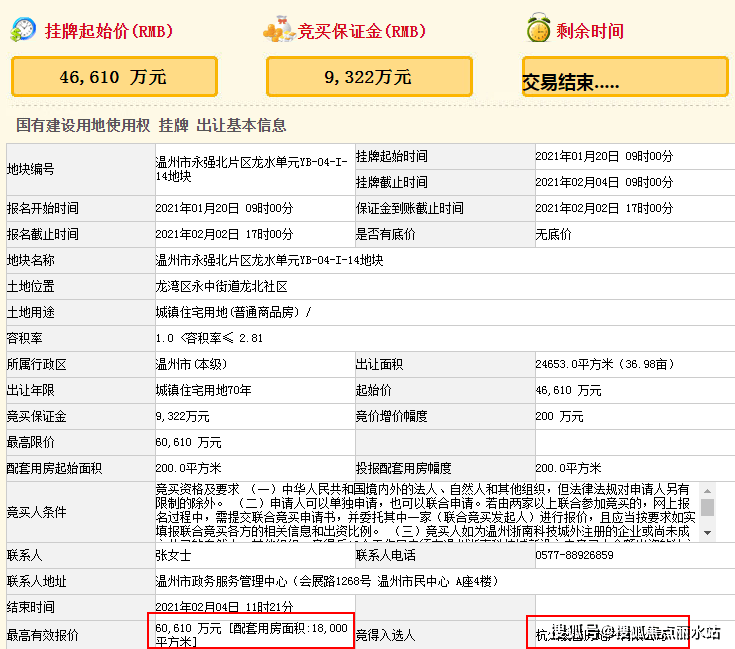This screenshot has width=735, height=649.
Task: Click the 报名截止时间 date value
Action: pyautogui.click(x=224, y=234)
